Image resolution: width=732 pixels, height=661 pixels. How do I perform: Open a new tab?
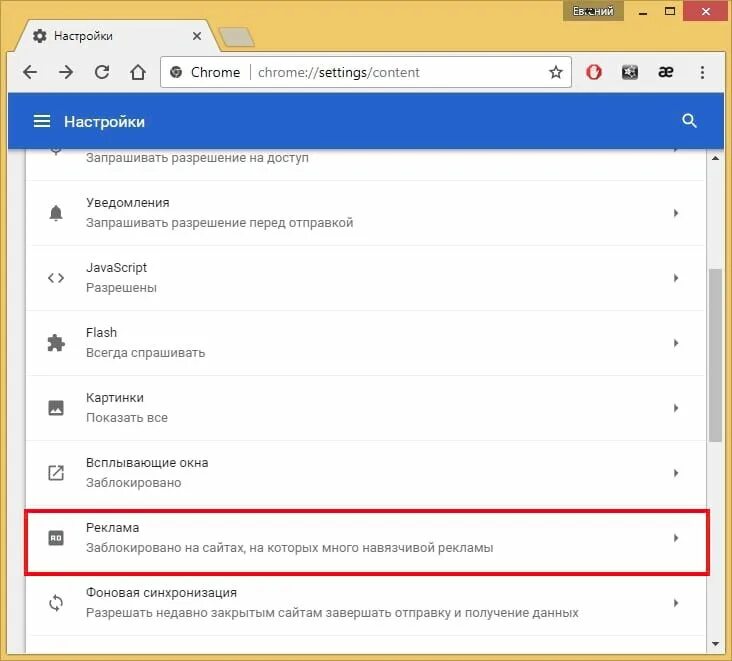pyautogui.click(x=237, y=37)
